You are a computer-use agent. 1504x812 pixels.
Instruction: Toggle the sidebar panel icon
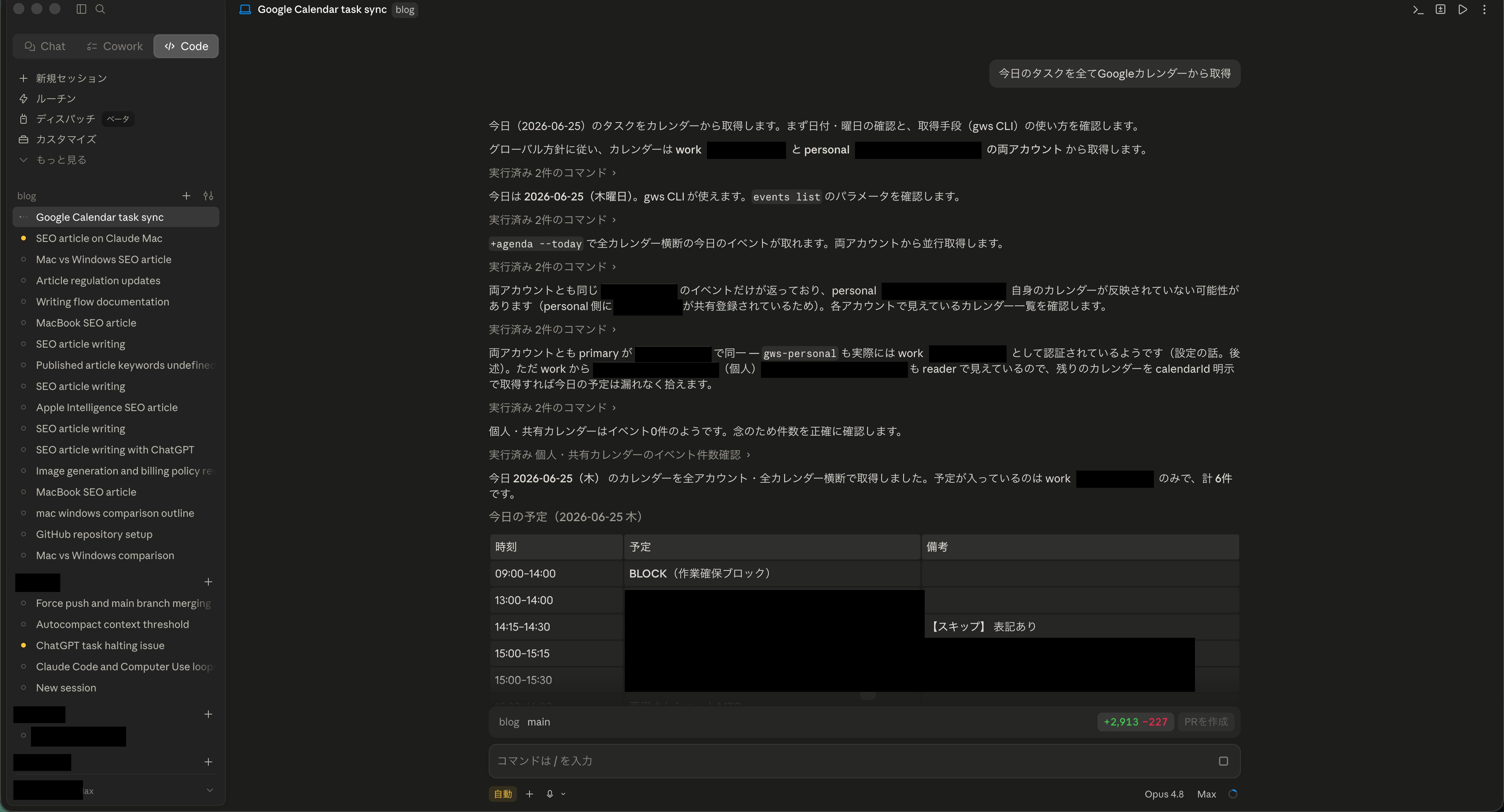81,9
